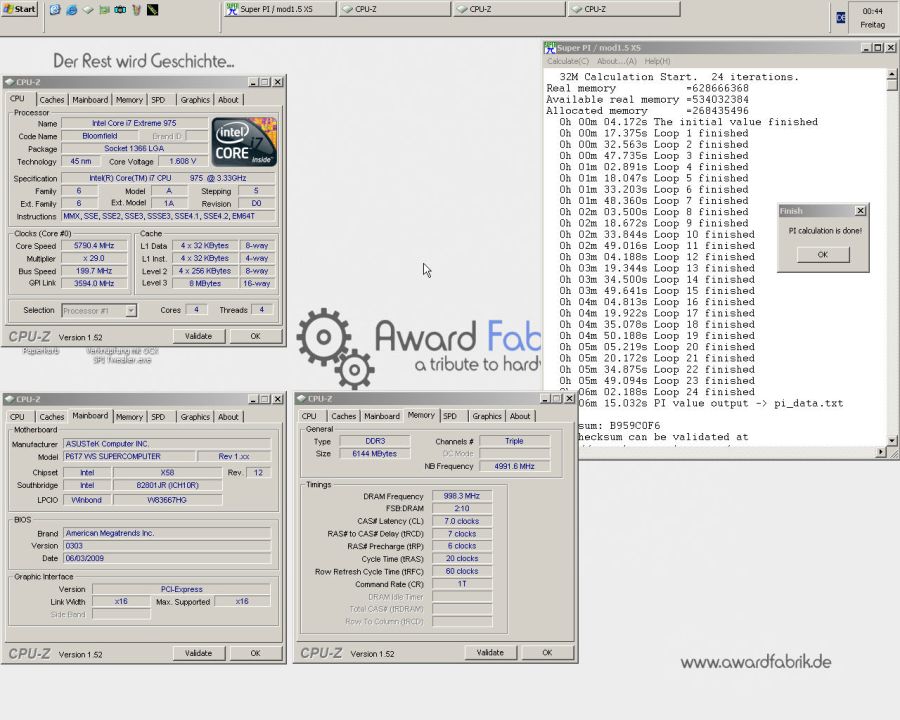Open Calculate(C) menu in Super PI
The image size is (900, 720).
coord(568,61)
